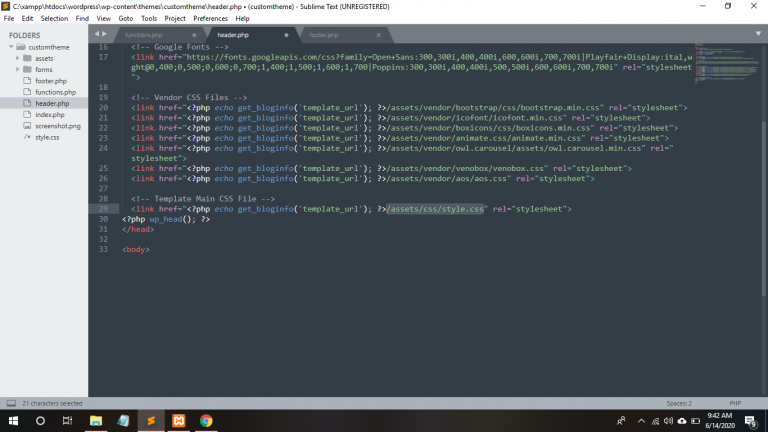The image size is (768, 432).
Task: Open the Help menu
Action: (242, 19)
